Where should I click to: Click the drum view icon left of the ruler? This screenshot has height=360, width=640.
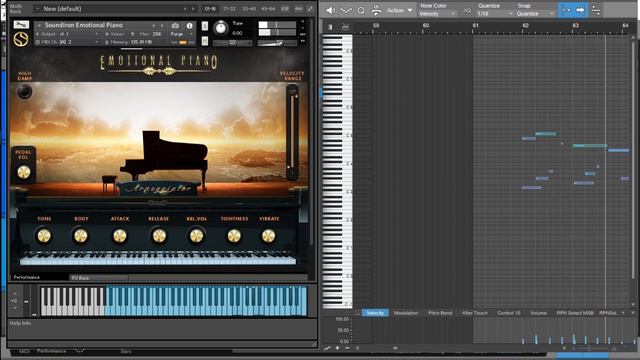click(345, 27)
